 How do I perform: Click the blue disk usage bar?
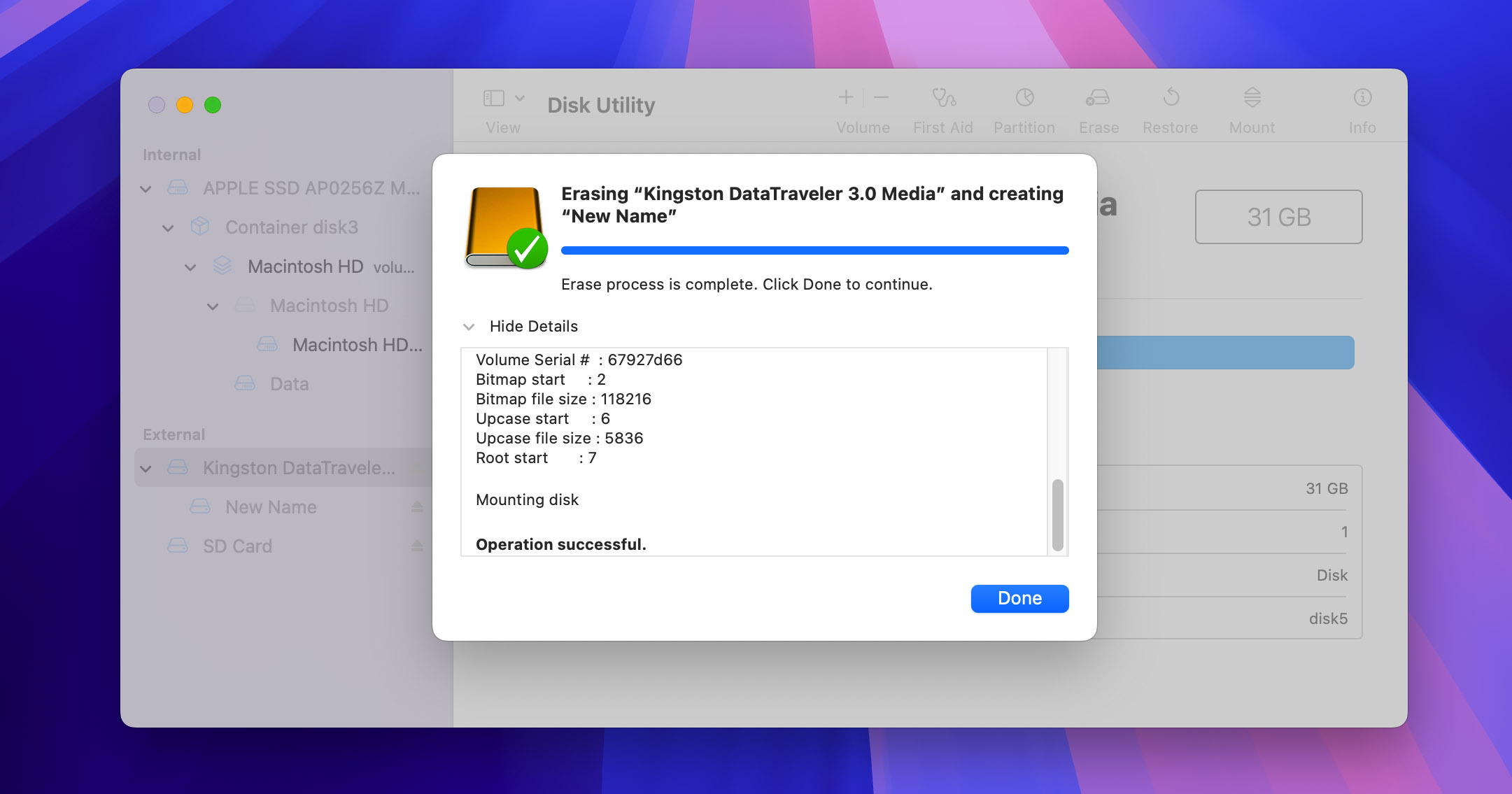click(x=1225, y=353)
